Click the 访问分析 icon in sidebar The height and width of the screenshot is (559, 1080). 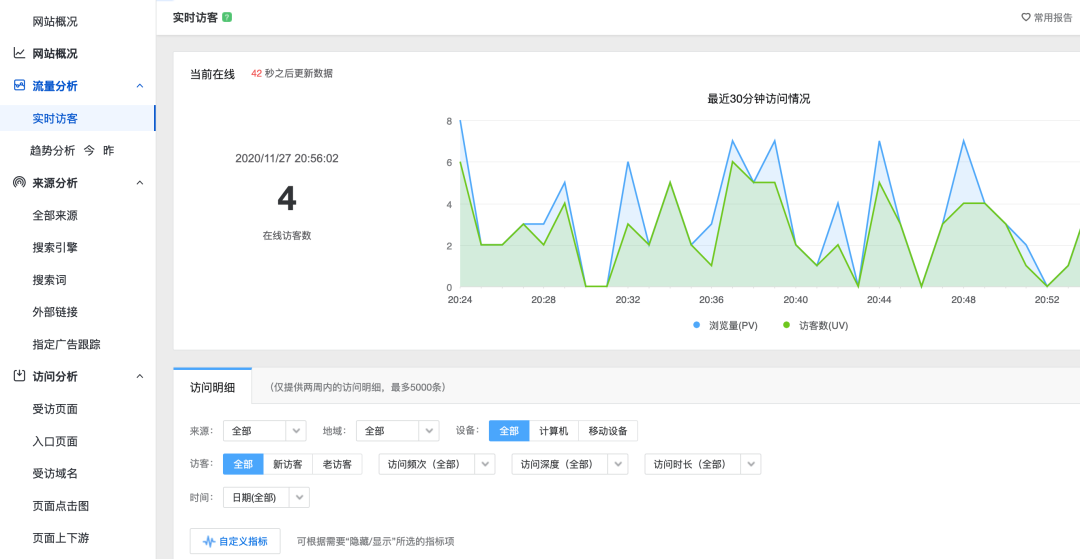[19, 376]
